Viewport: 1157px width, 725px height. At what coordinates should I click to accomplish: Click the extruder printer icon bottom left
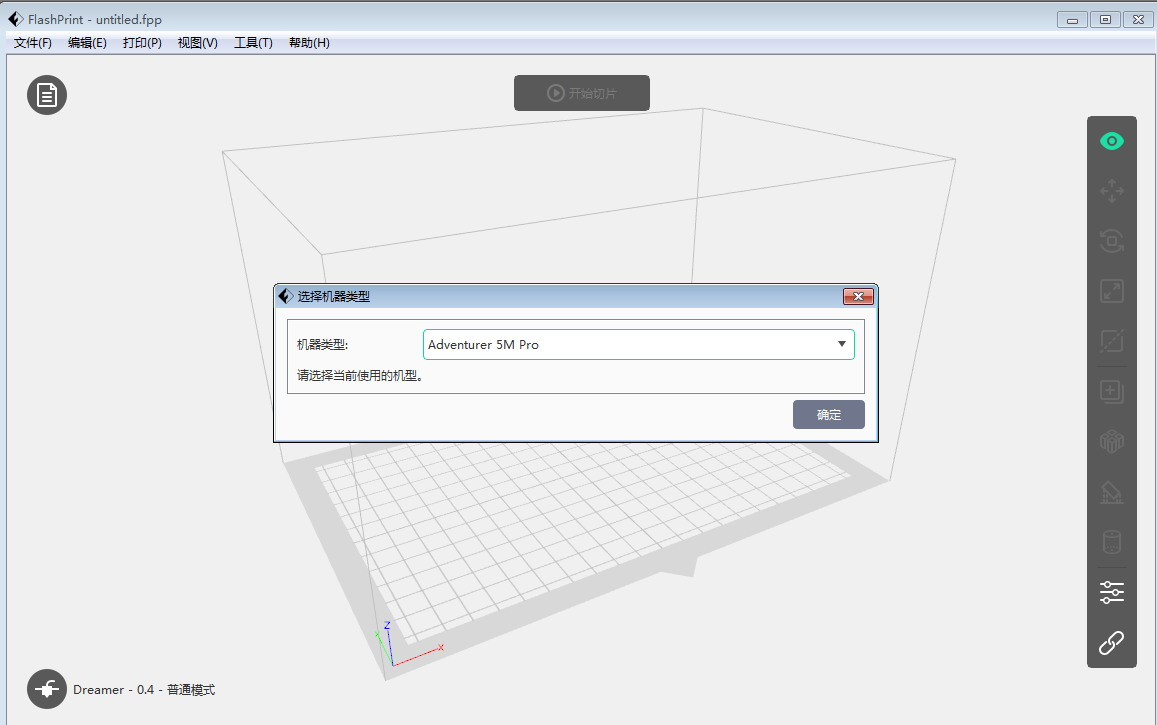click(x=47, y=689)
